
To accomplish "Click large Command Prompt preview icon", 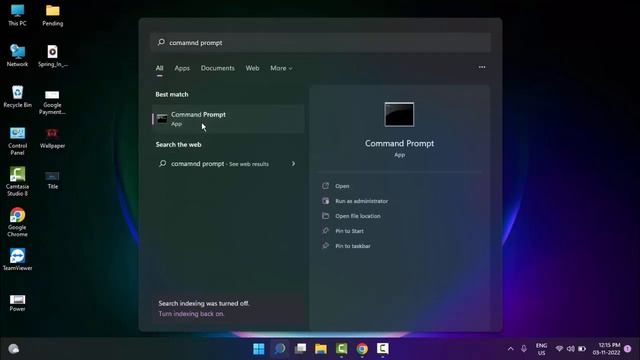I will [x=399, y=114].
